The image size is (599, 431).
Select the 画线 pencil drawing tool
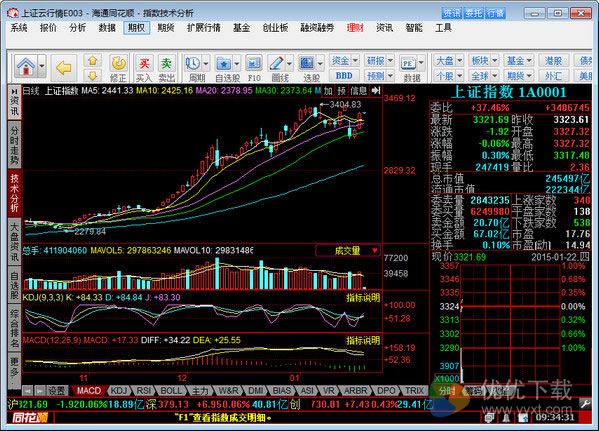coord(276,63)
